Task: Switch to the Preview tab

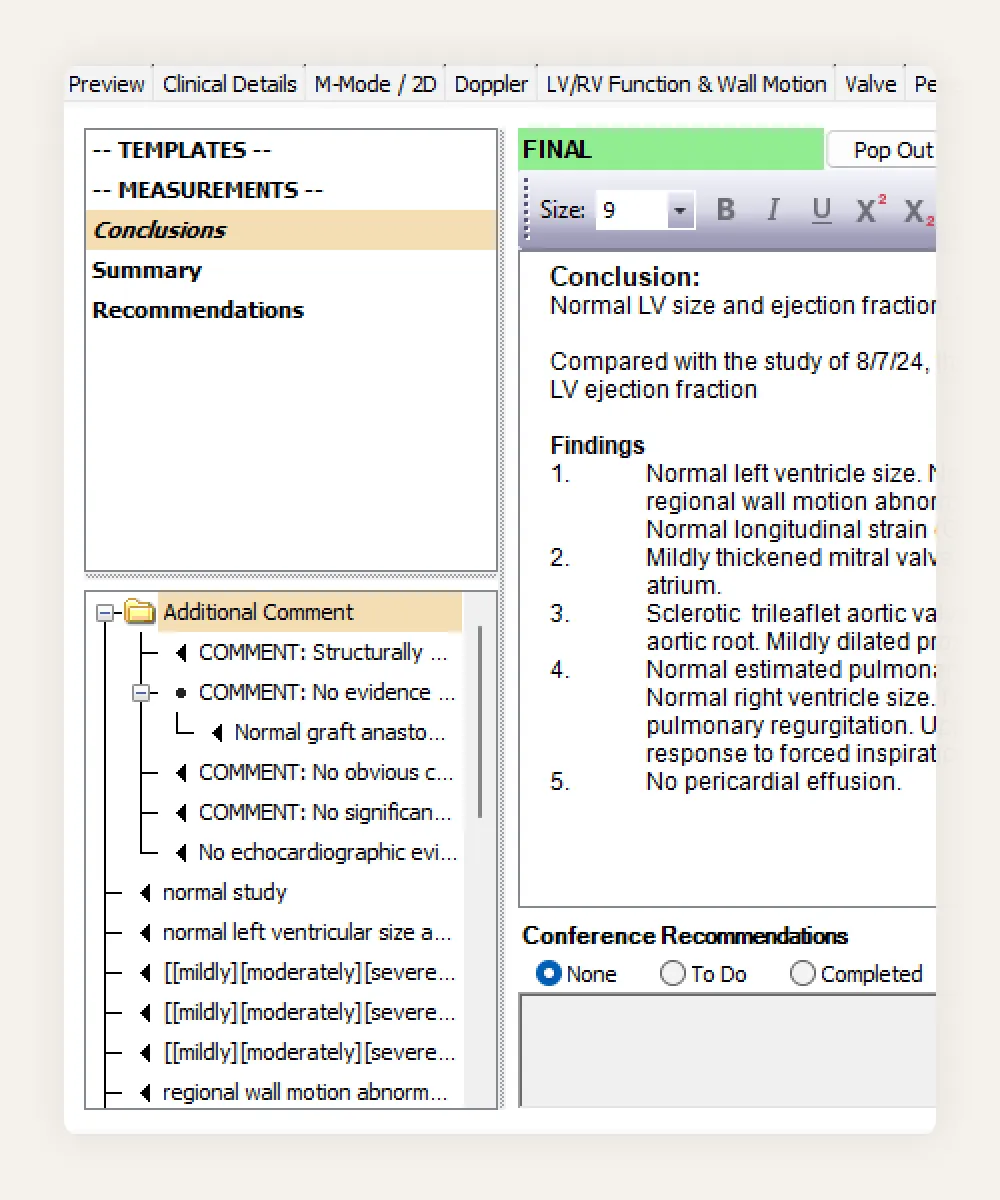Action: point(107,84)
